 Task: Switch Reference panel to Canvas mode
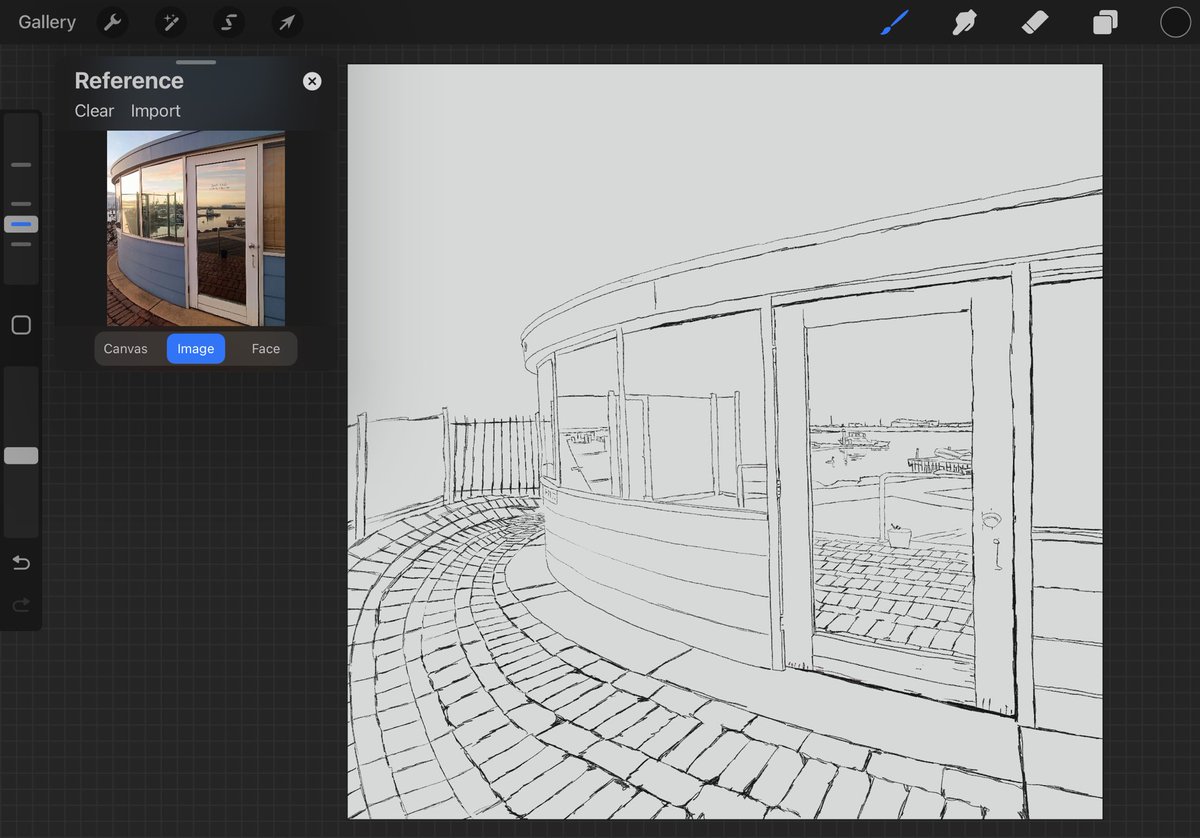[x=125, y=348]
